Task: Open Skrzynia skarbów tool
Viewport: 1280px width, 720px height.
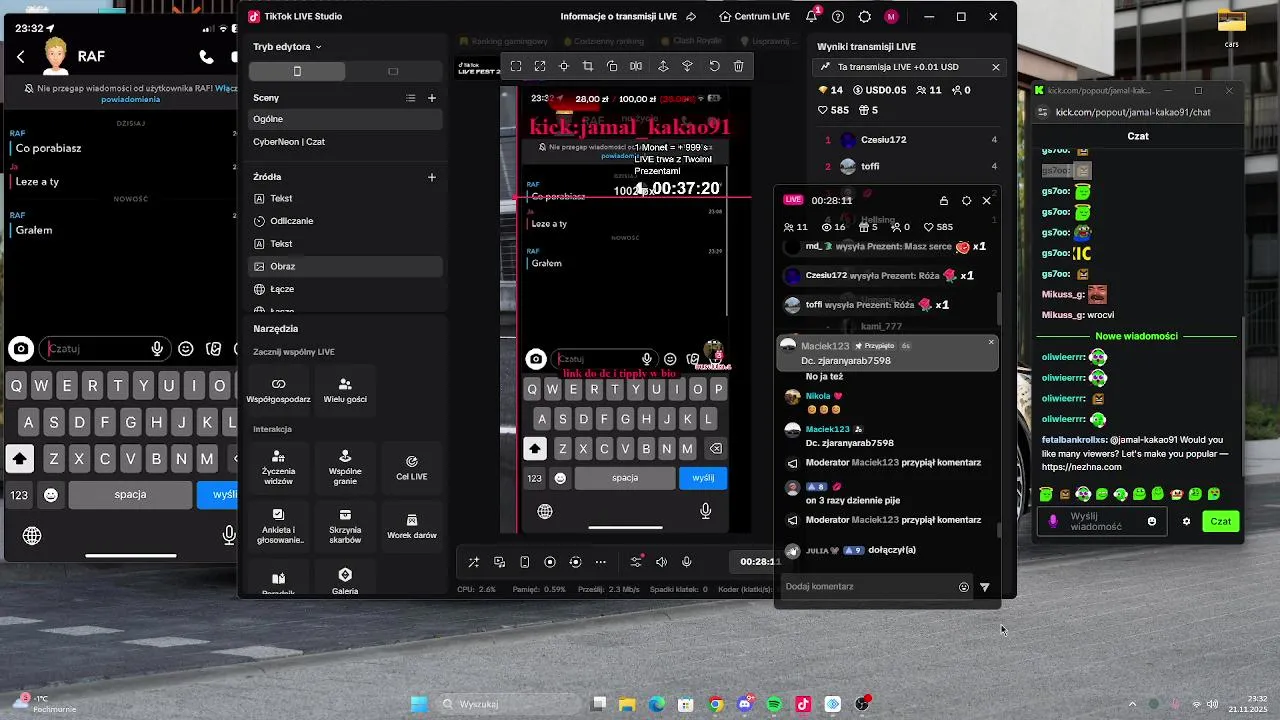Action: point(345,526)
